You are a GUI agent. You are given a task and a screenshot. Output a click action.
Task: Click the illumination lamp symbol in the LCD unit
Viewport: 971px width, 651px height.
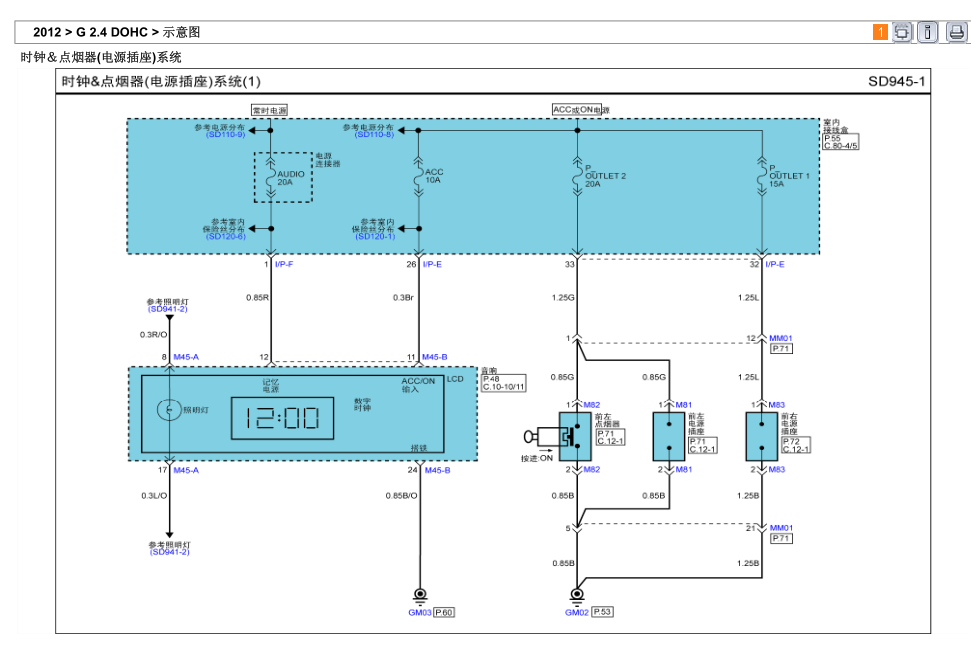168,409
